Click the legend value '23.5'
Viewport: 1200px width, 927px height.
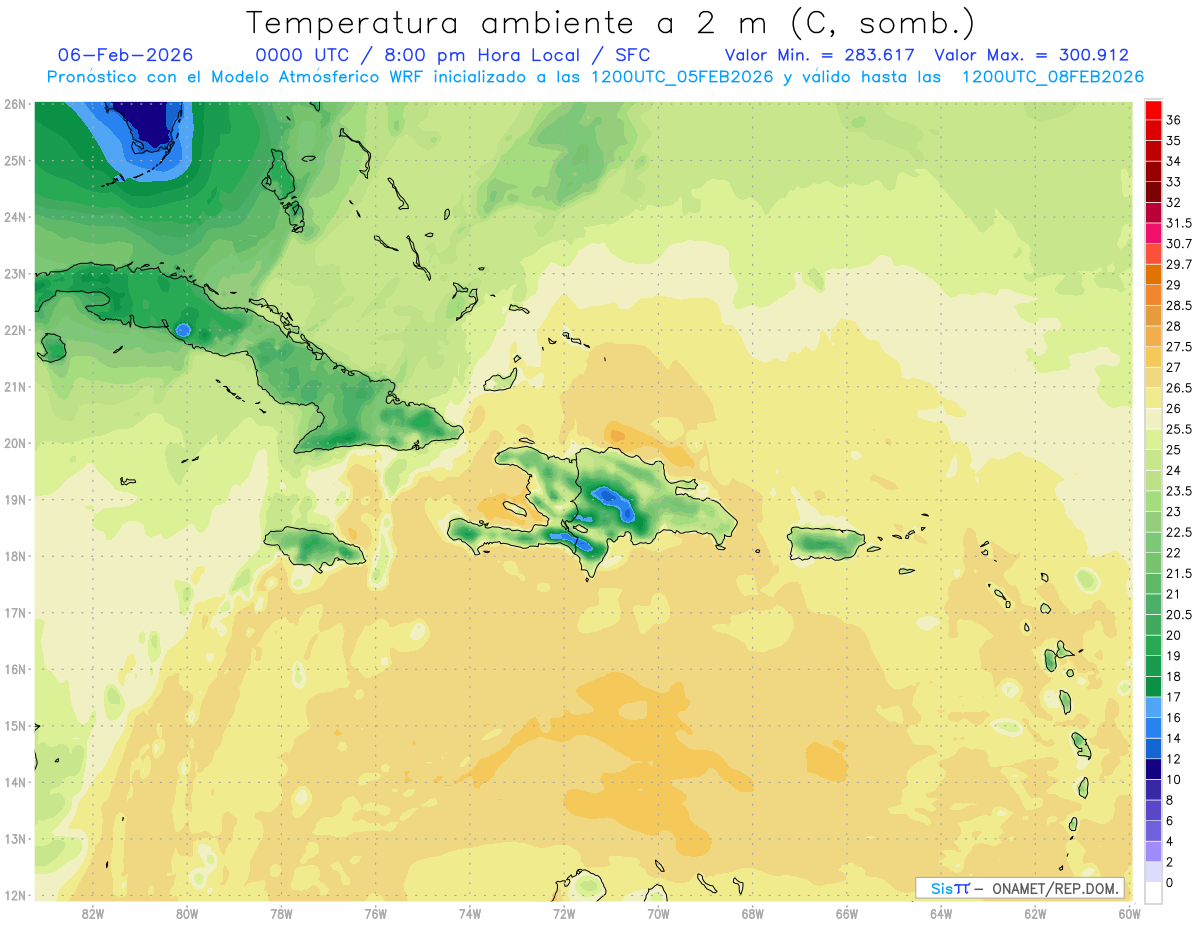(1179, 491)
